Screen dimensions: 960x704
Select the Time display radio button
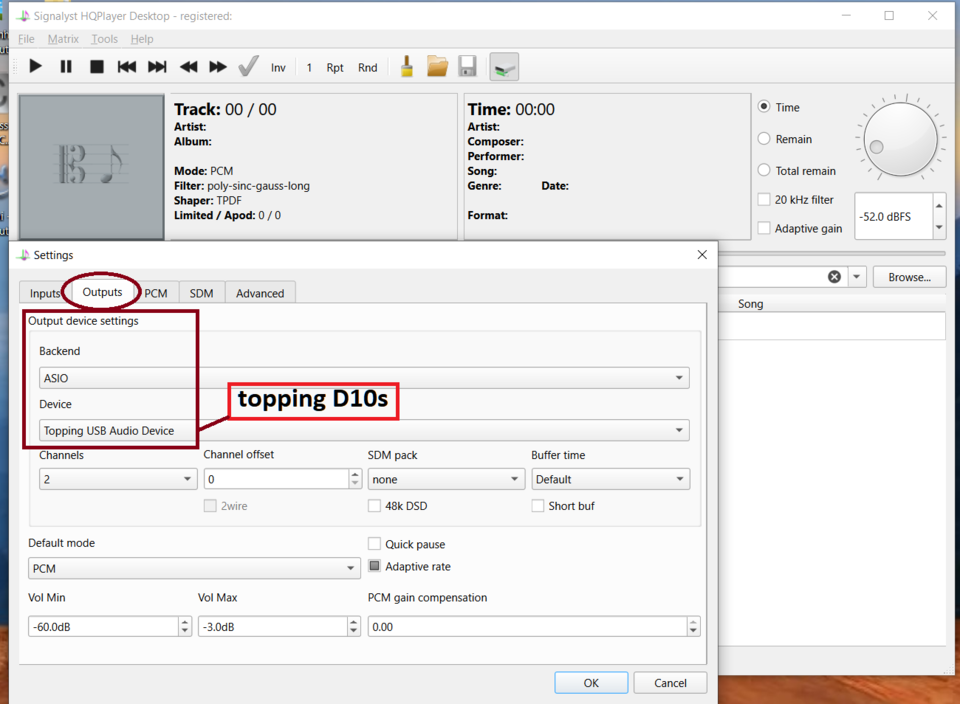coord(764,107)
